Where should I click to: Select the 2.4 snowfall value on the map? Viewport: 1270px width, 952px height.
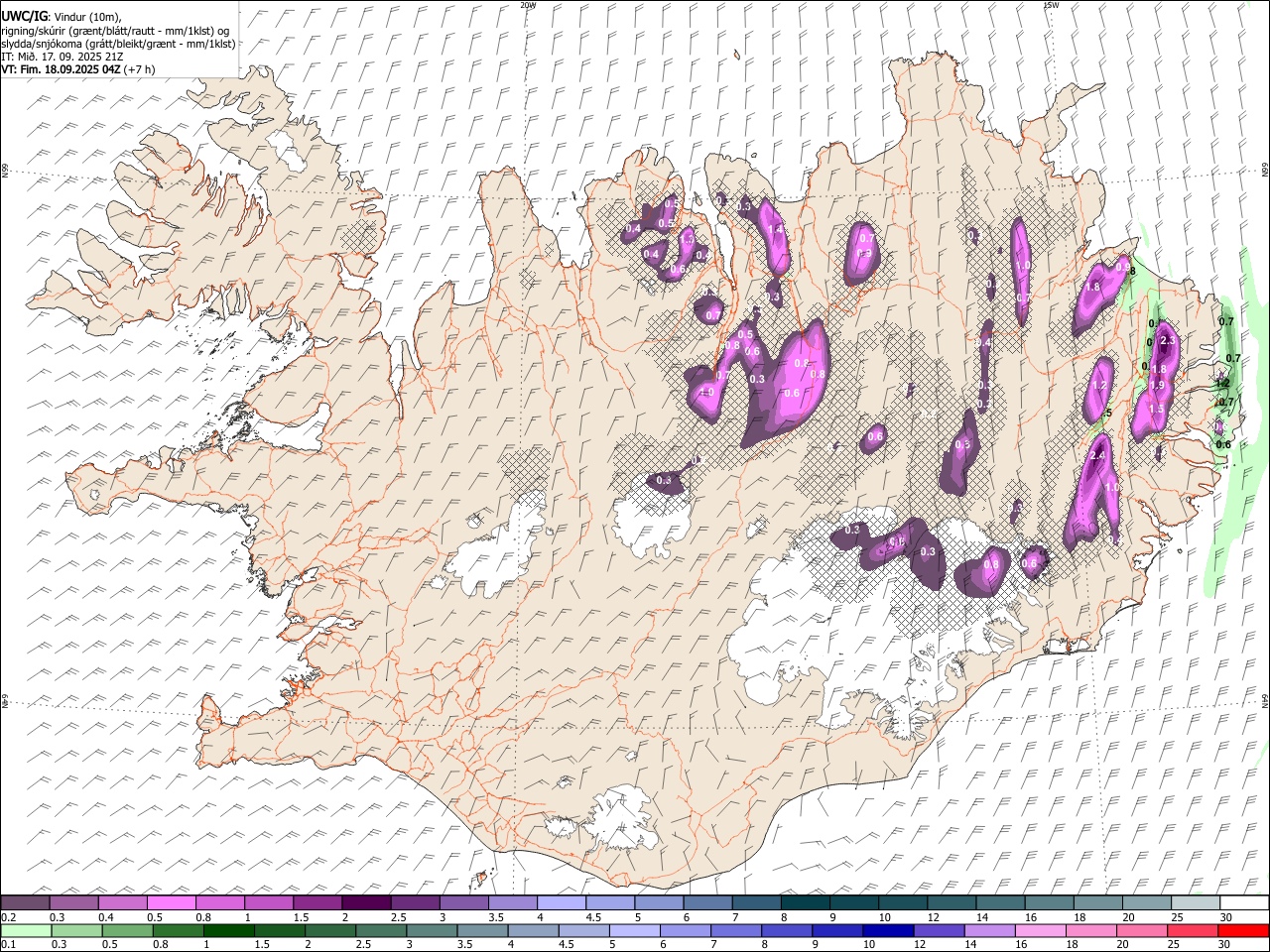tap(1097, 455)
